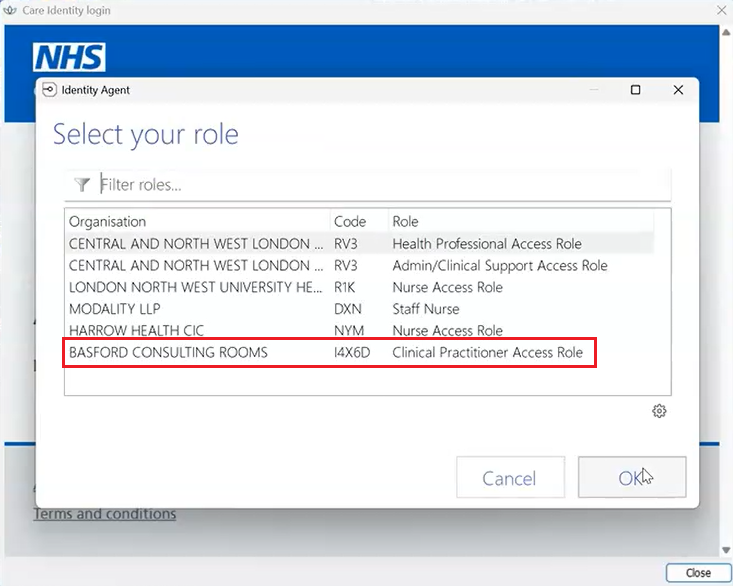The image size is (733, 586).
Task: Click the I4X6D code cell
Action: point(352,352)
